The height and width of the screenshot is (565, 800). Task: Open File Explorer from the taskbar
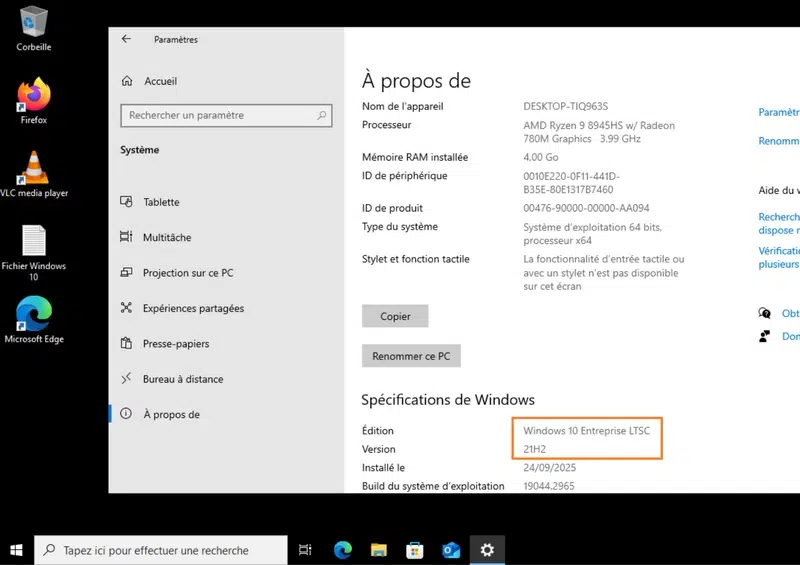(x=379, y=550)
